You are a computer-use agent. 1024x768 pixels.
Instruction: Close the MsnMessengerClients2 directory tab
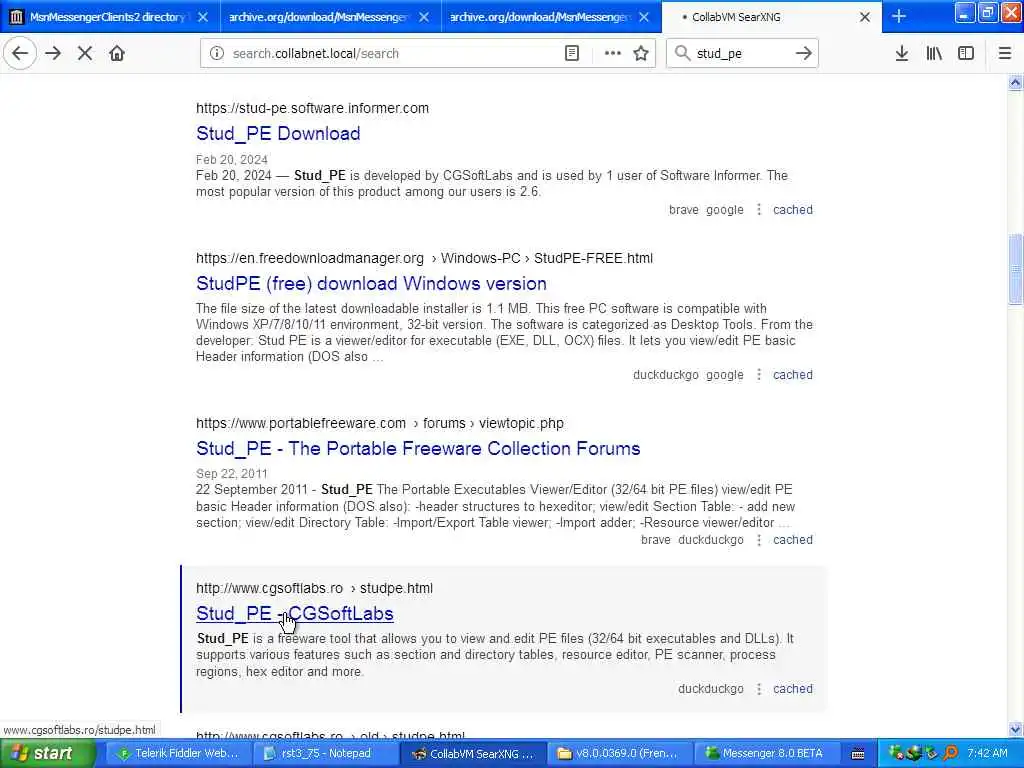203,17
